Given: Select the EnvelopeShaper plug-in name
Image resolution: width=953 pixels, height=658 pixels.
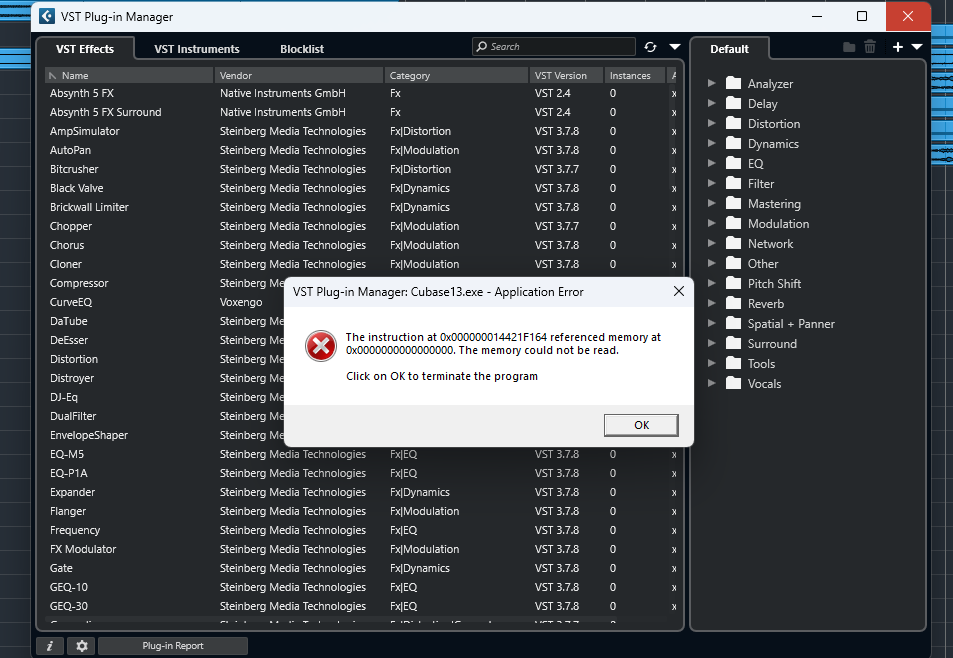Looking at the screenshot, I should 89,435.
